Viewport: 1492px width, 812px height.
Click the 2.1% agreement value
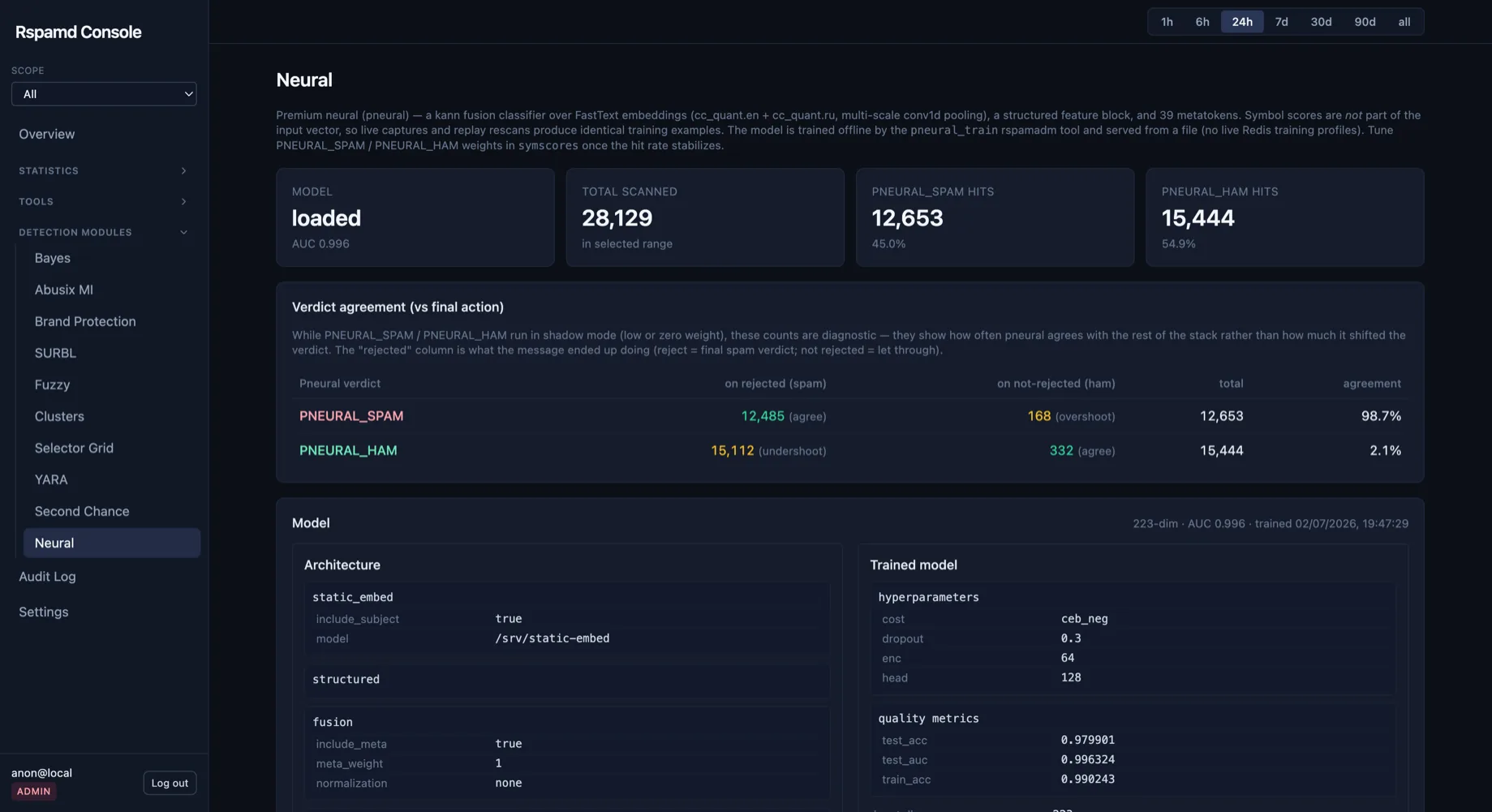[1385, 451]
